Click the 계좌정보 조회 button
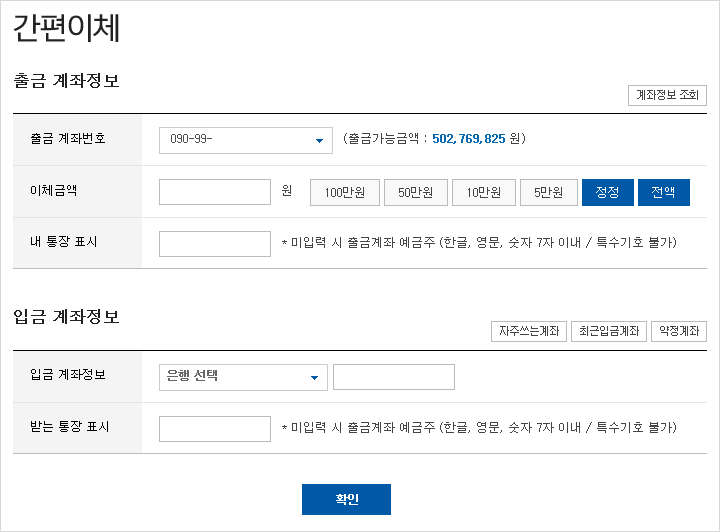This screenshot has height=532, width=720. [x=667, y=95]
